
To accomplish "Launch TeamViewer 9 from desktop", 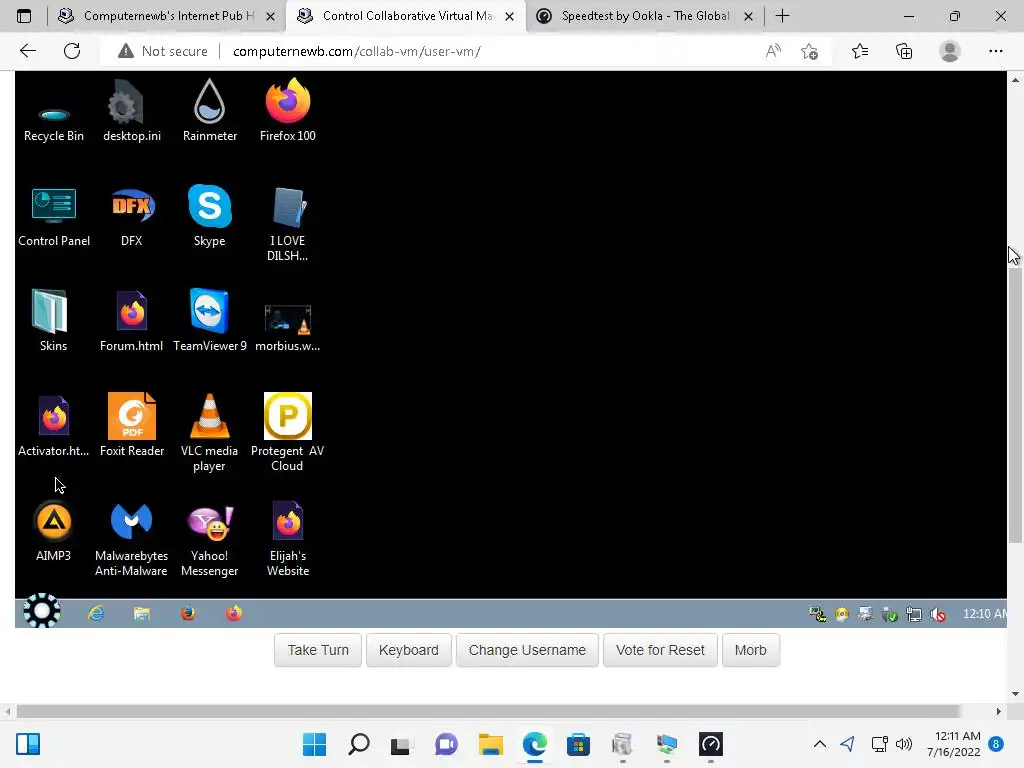I will point(210,321).
